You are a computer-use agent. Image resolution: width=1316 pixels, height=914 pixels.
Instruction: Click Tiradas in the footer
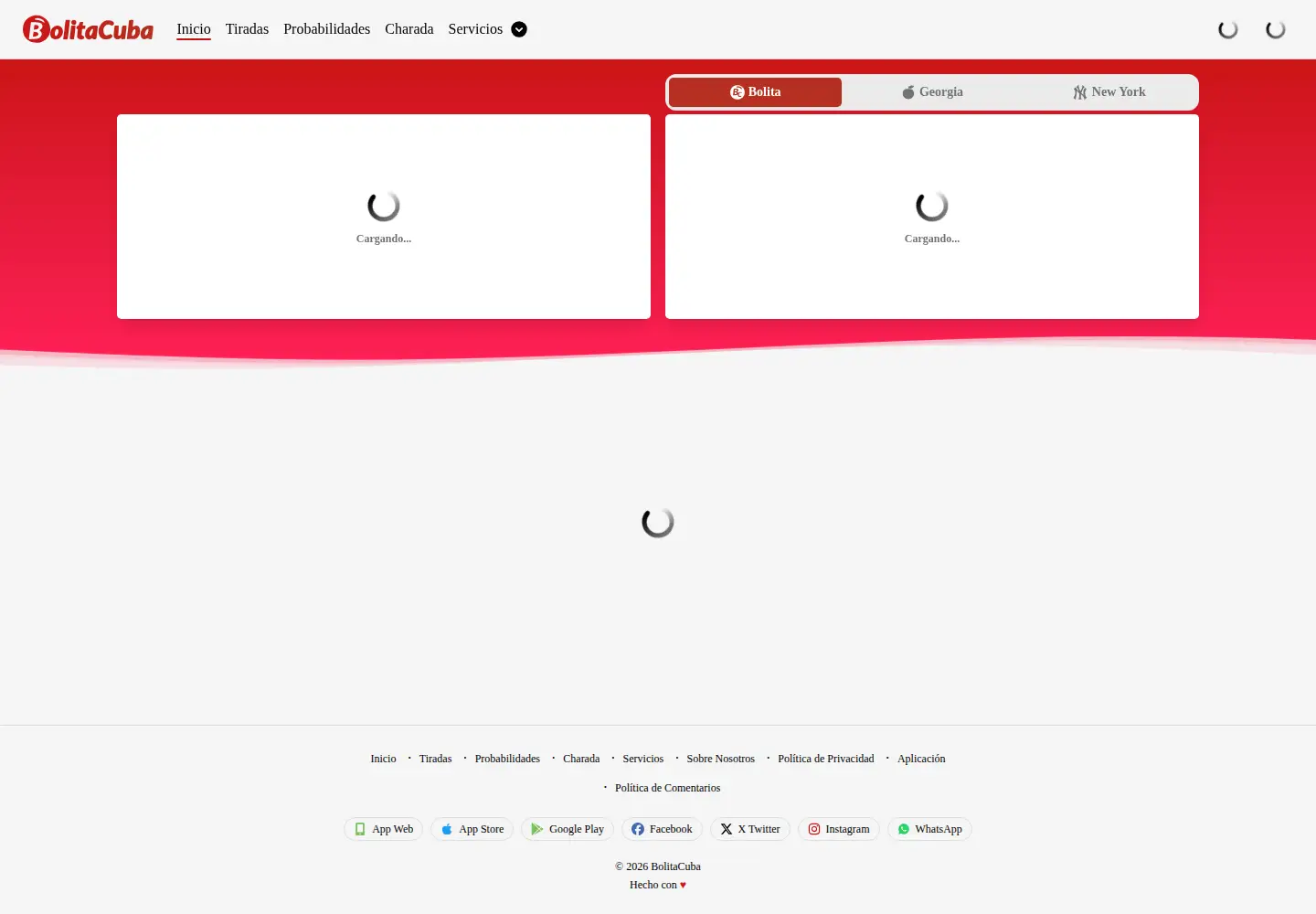pos(435,759)
